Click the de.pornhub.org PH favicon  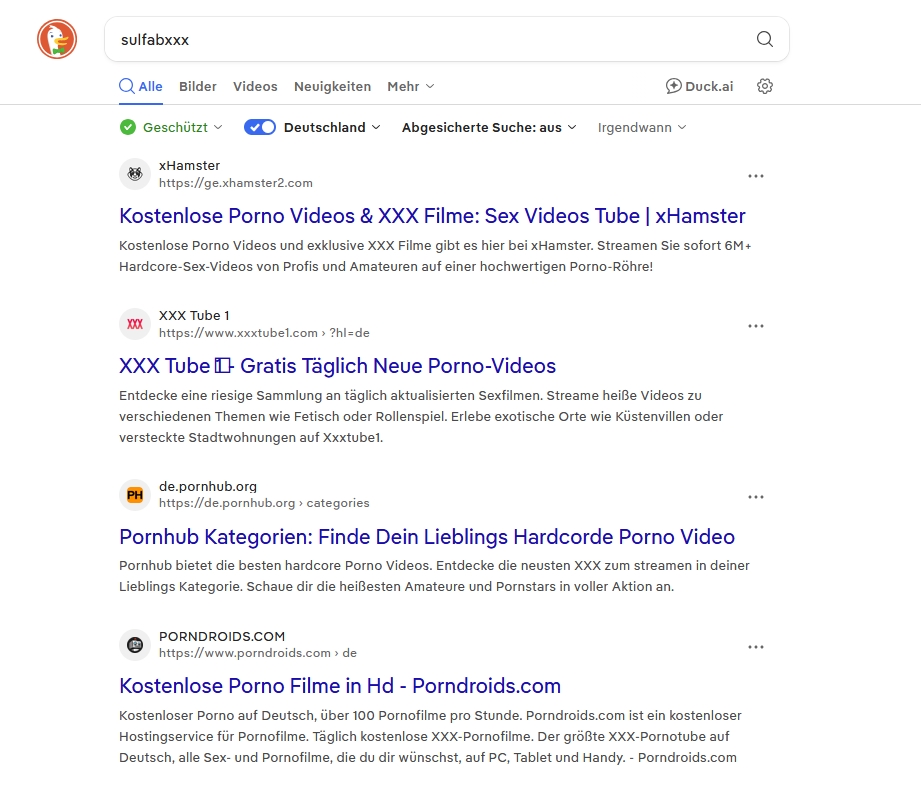pyautogui.click(x=135, y=495)
